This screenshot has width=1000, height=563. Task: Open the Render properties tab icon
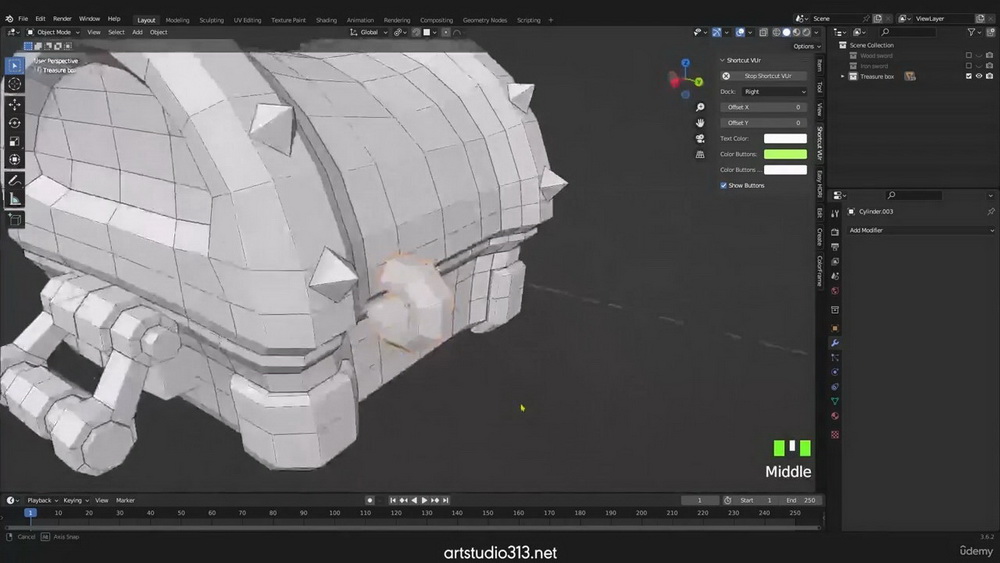[835, 232]
